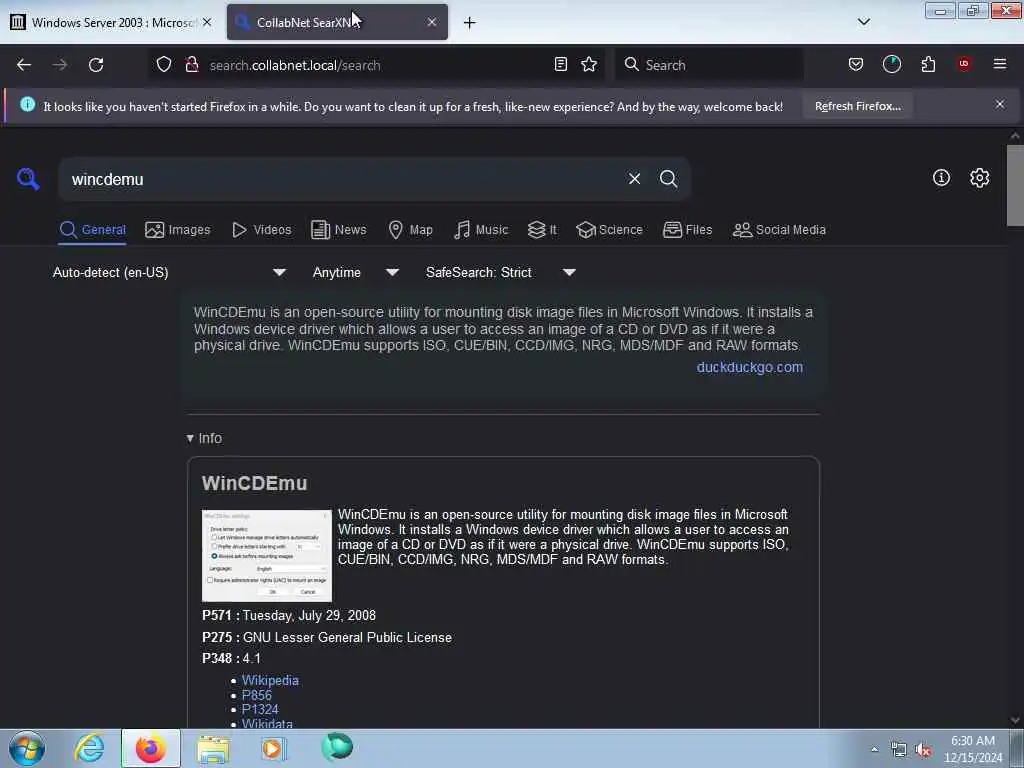
Task: Switch to the News category
Action: click(338, 230)
